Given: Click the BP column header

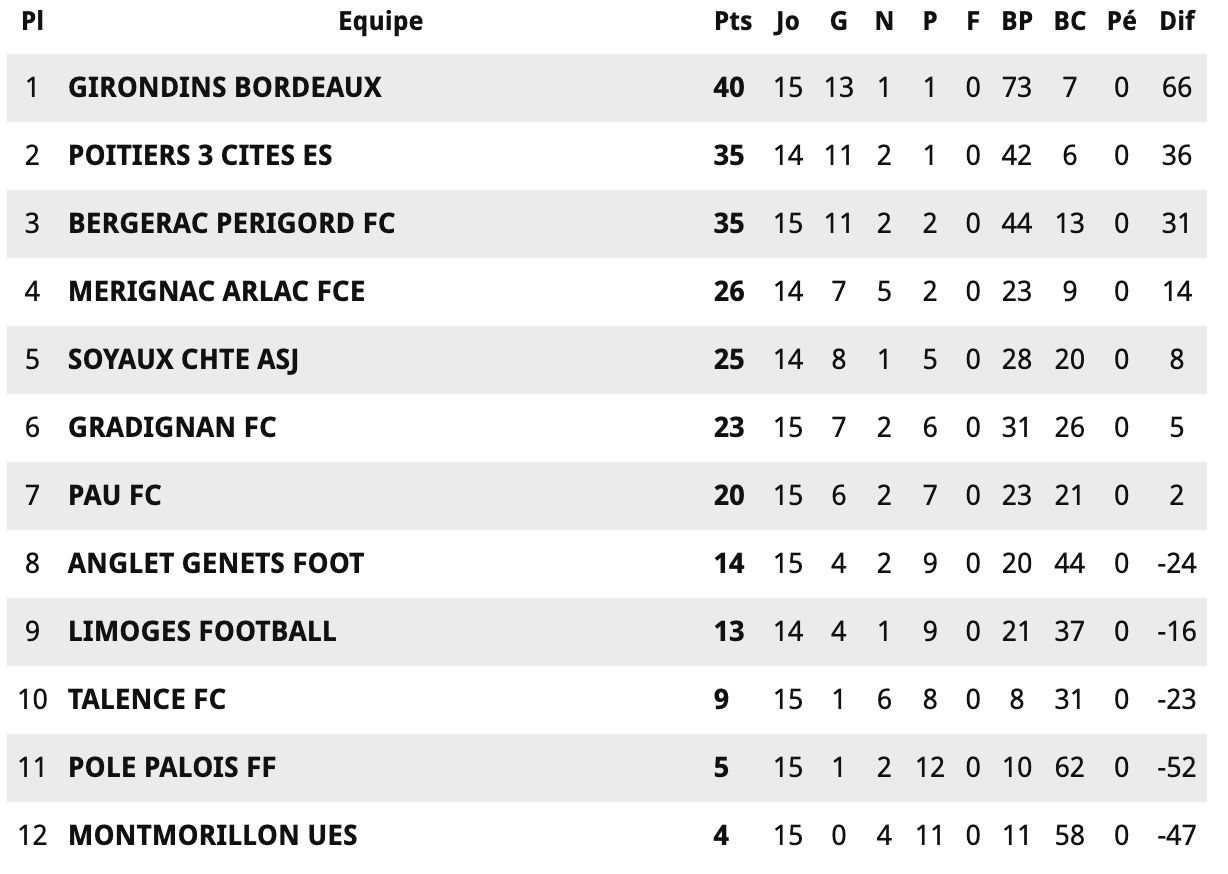Looking at the screenshot, I should pos(1017,21).
